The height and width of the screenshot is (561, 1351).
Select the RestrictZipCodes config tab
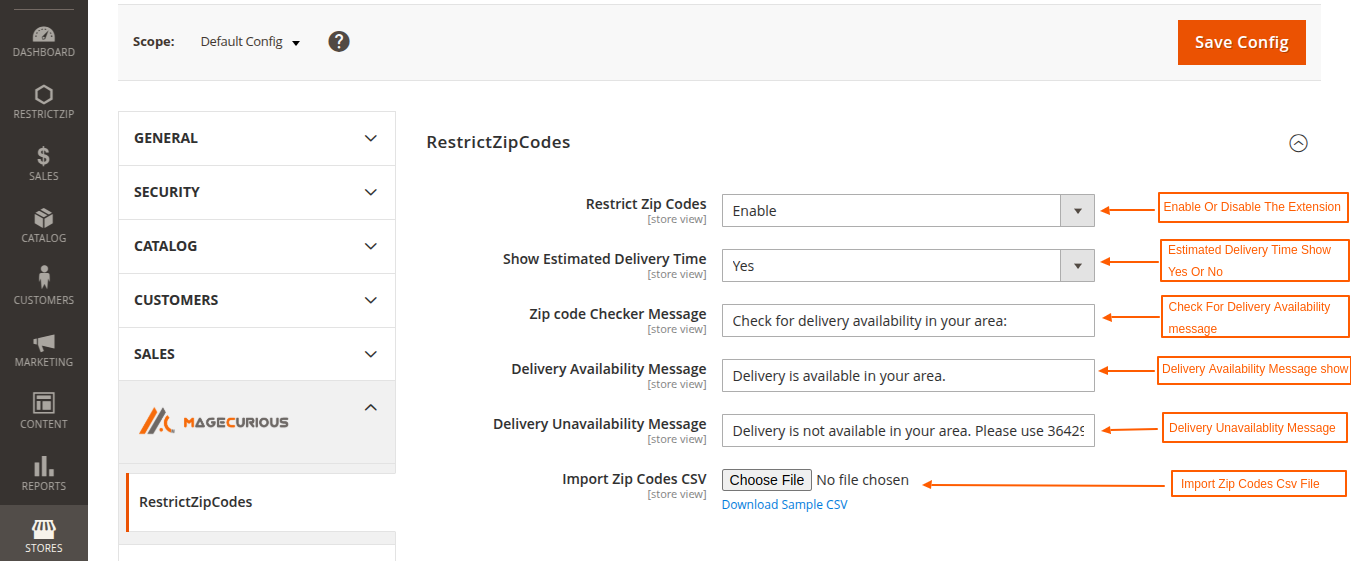point(260,502)
